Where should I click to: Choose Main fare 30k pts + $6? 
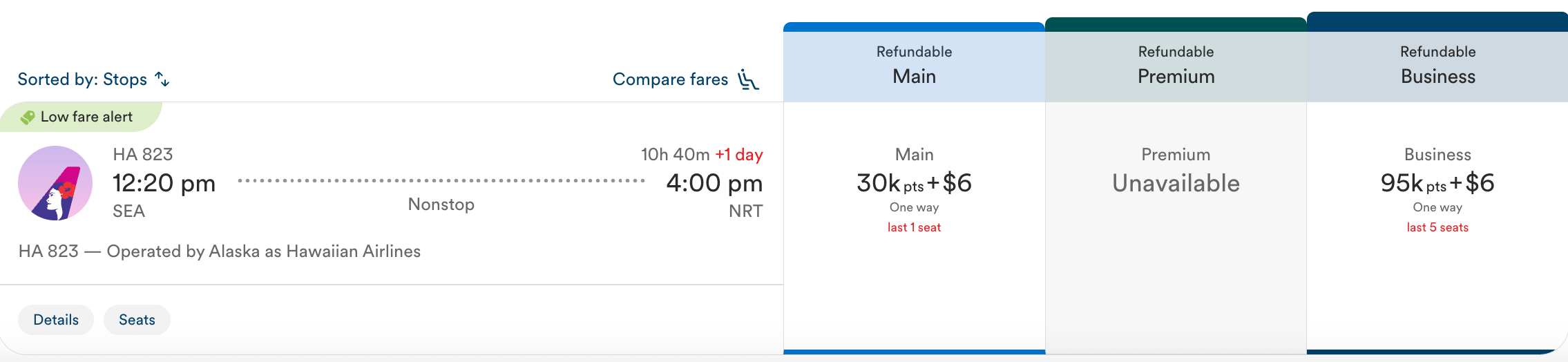point(914,183)
